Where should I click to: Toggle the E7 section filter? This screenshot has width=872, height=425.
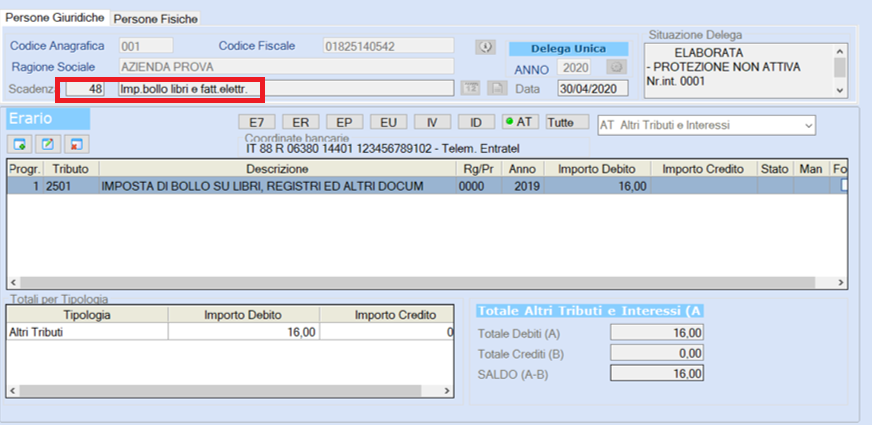coord(255,122)
